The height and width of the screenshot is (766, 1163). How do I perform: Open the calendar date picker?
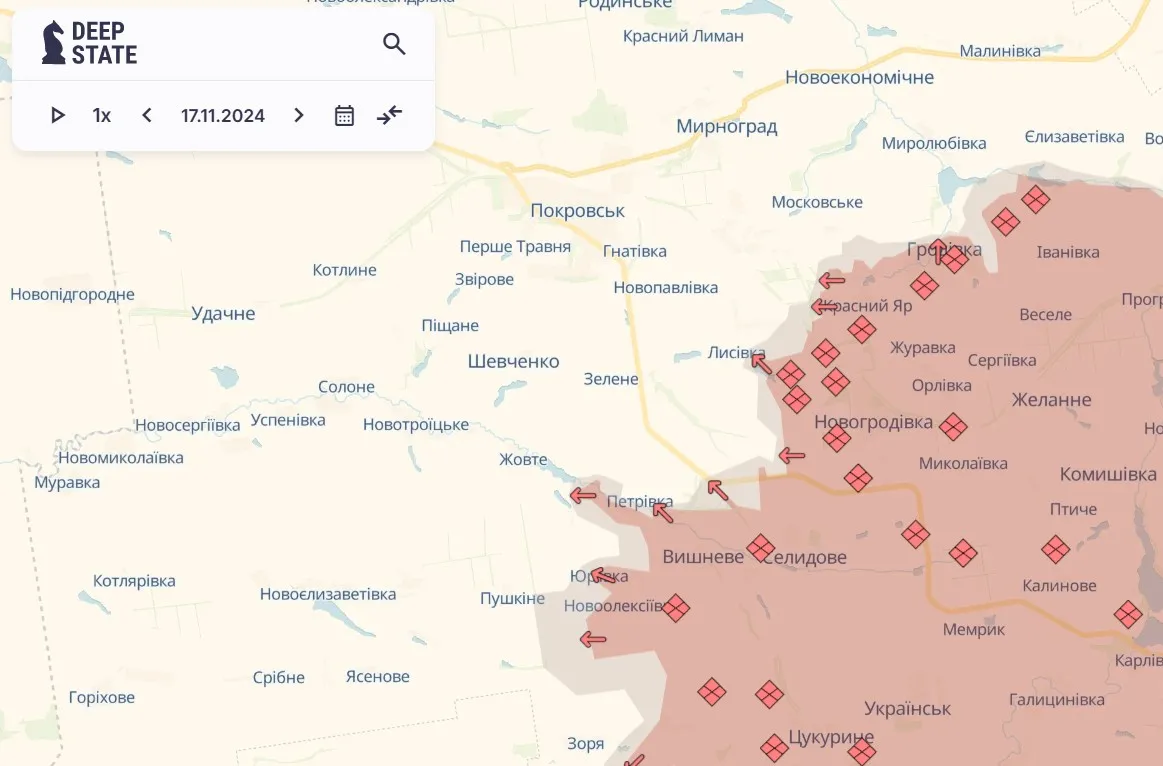pos(344,115)
